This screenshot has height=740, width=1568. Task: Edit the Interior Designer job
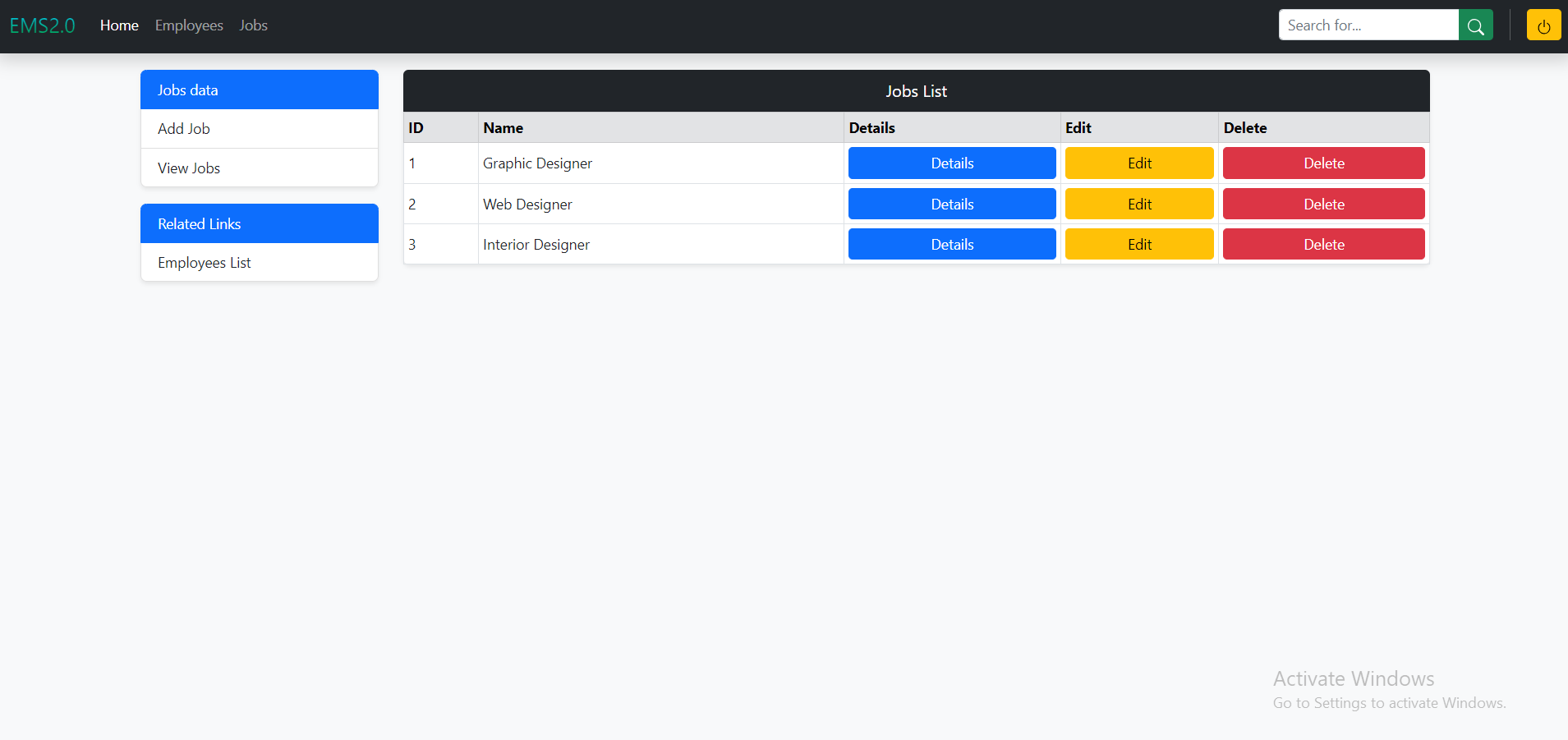tap(1138, 245)
